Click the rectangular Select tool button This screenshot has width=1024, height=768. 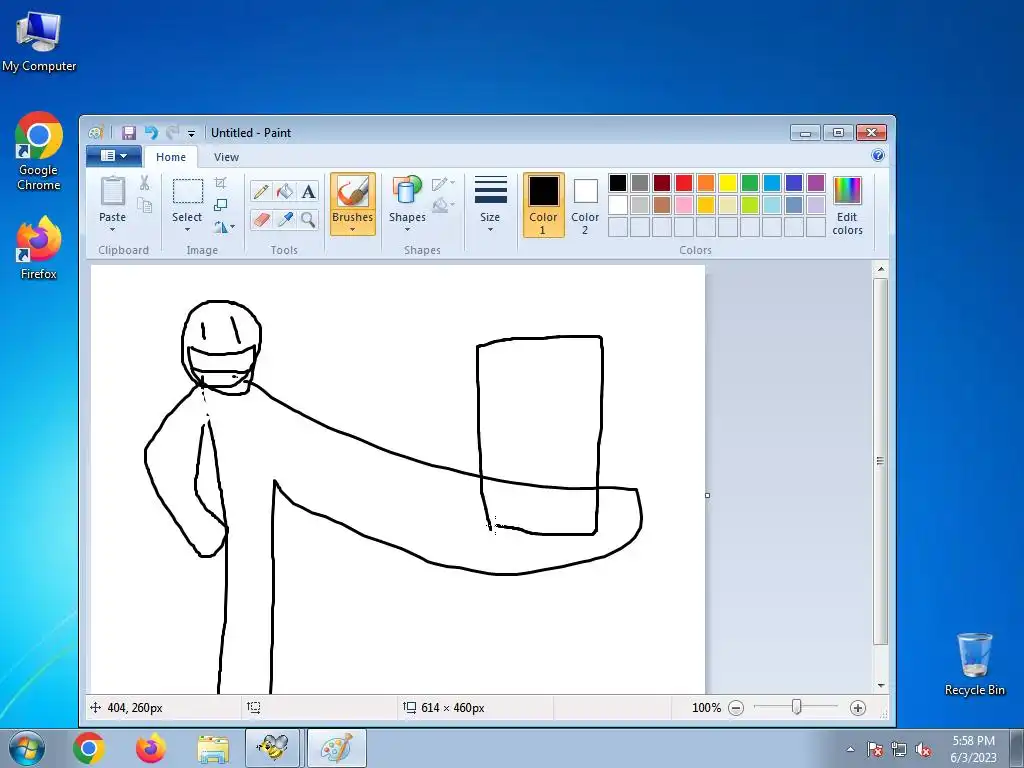pyautogui.click(x=187, y=199)
